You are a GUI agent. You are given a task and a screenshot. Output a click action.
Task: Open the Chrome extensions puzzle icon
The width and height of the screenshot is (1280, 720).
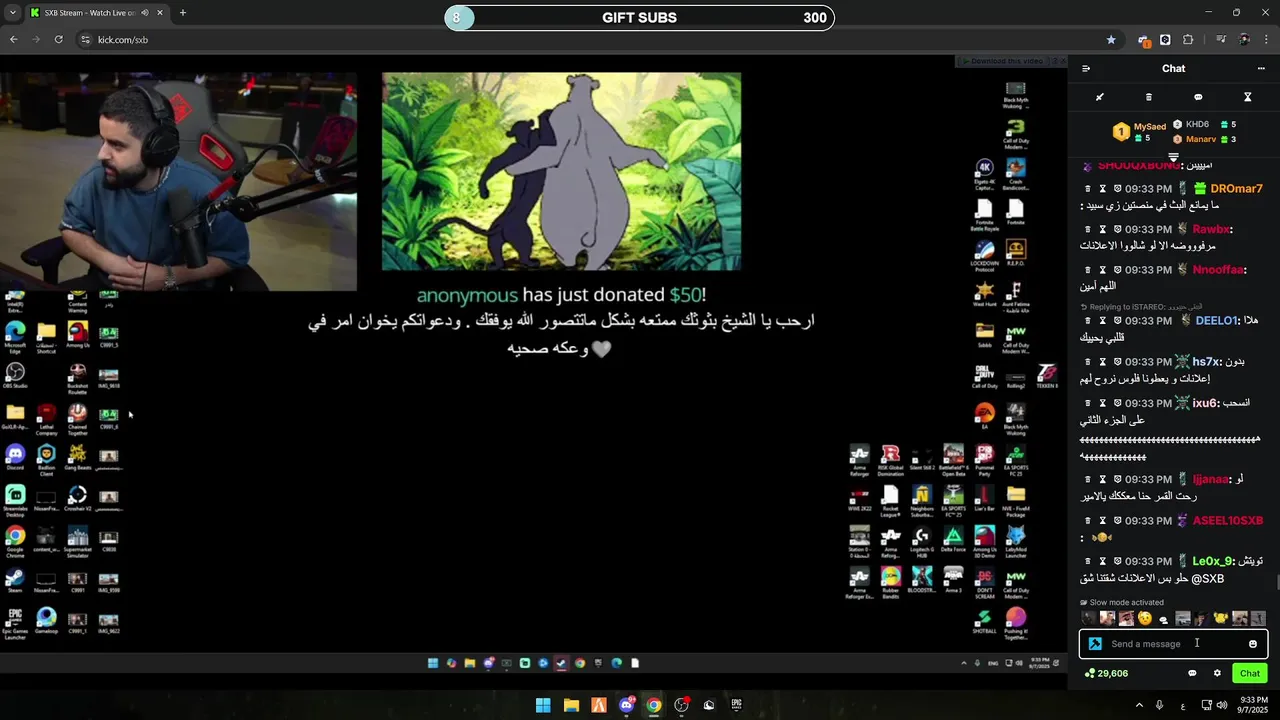coord(1188,40)
